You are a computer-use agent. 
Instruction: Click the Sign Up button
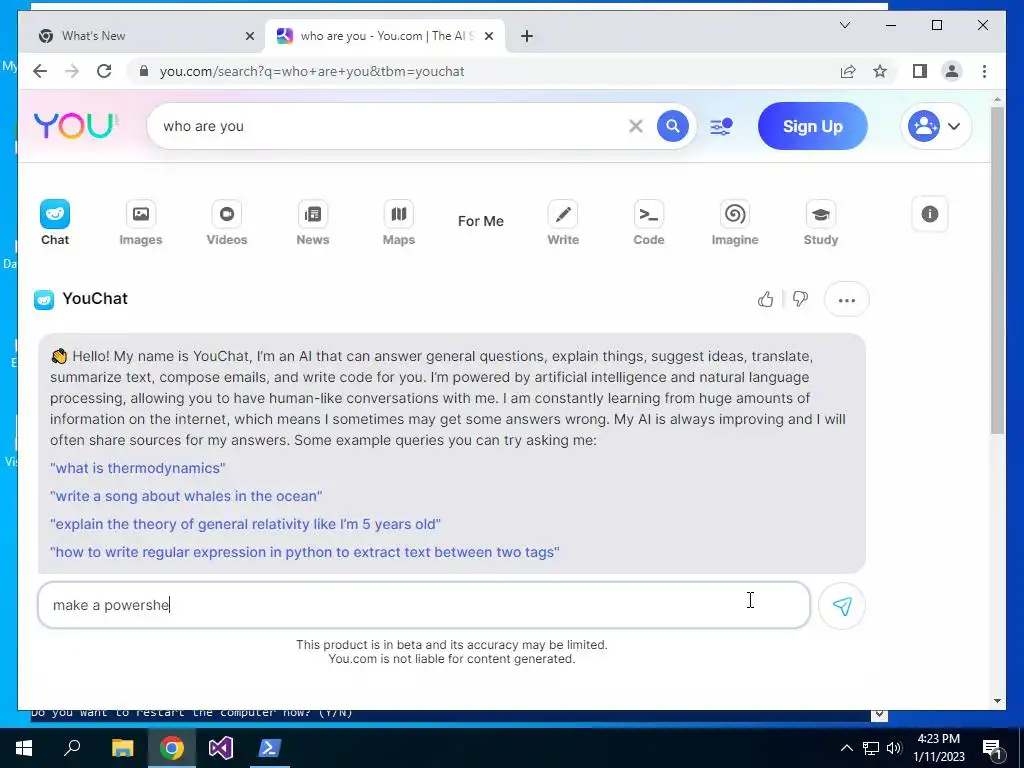point(812,126)
